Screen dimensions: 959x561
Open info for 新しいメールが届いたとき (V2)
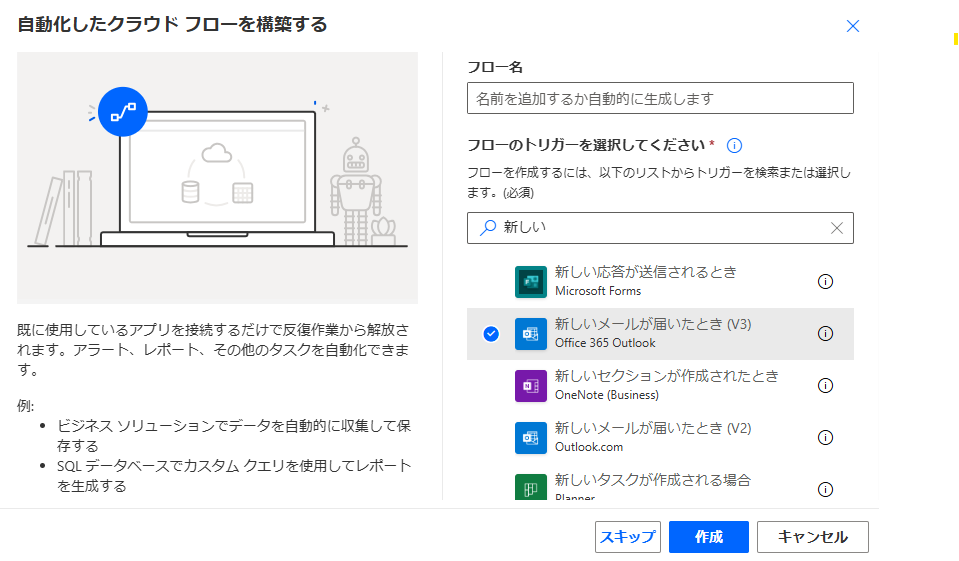825,437
